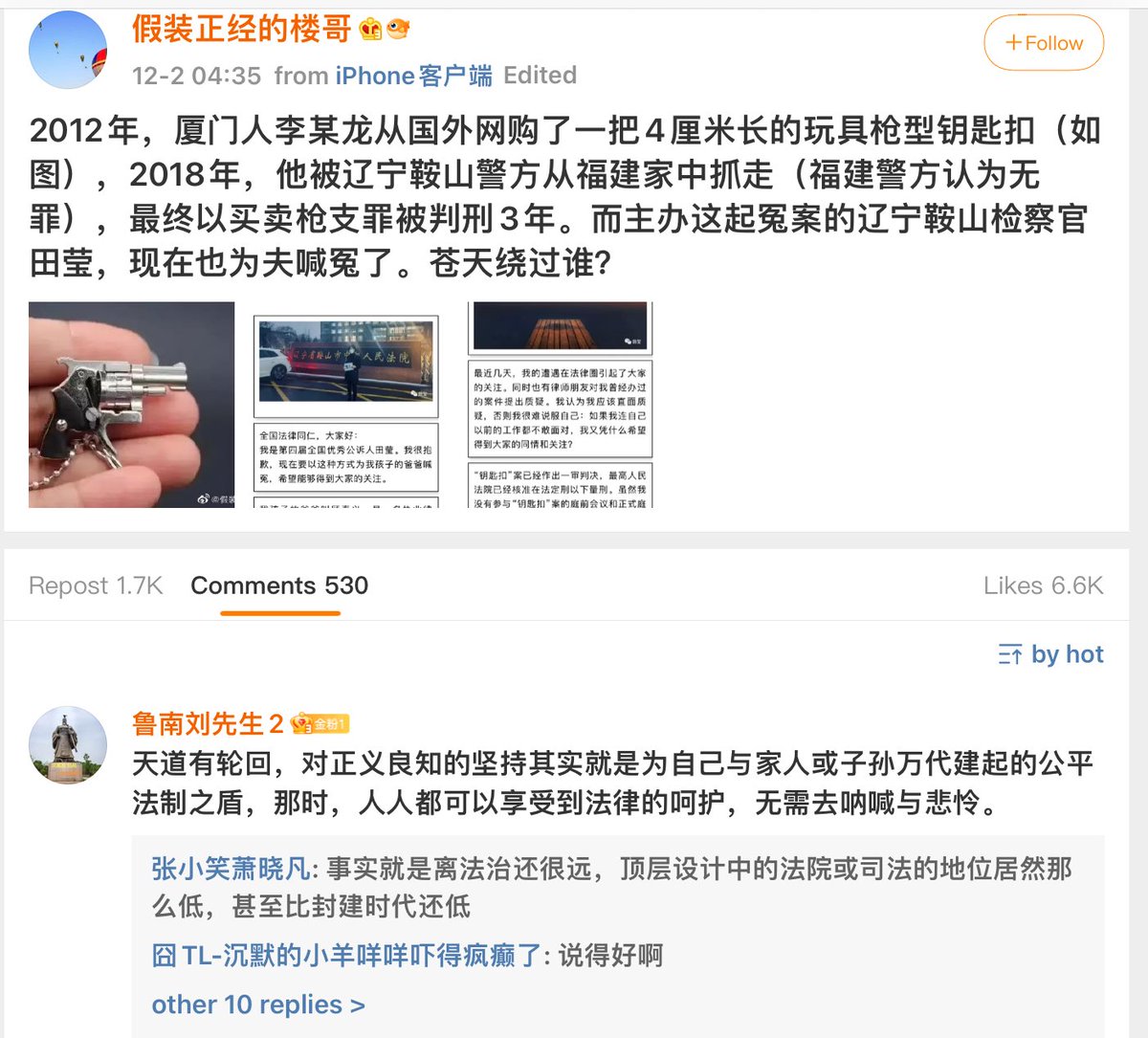Open poster's round profile avatar
This screenshot has height=1038, width=1148.
pos(68,51)
